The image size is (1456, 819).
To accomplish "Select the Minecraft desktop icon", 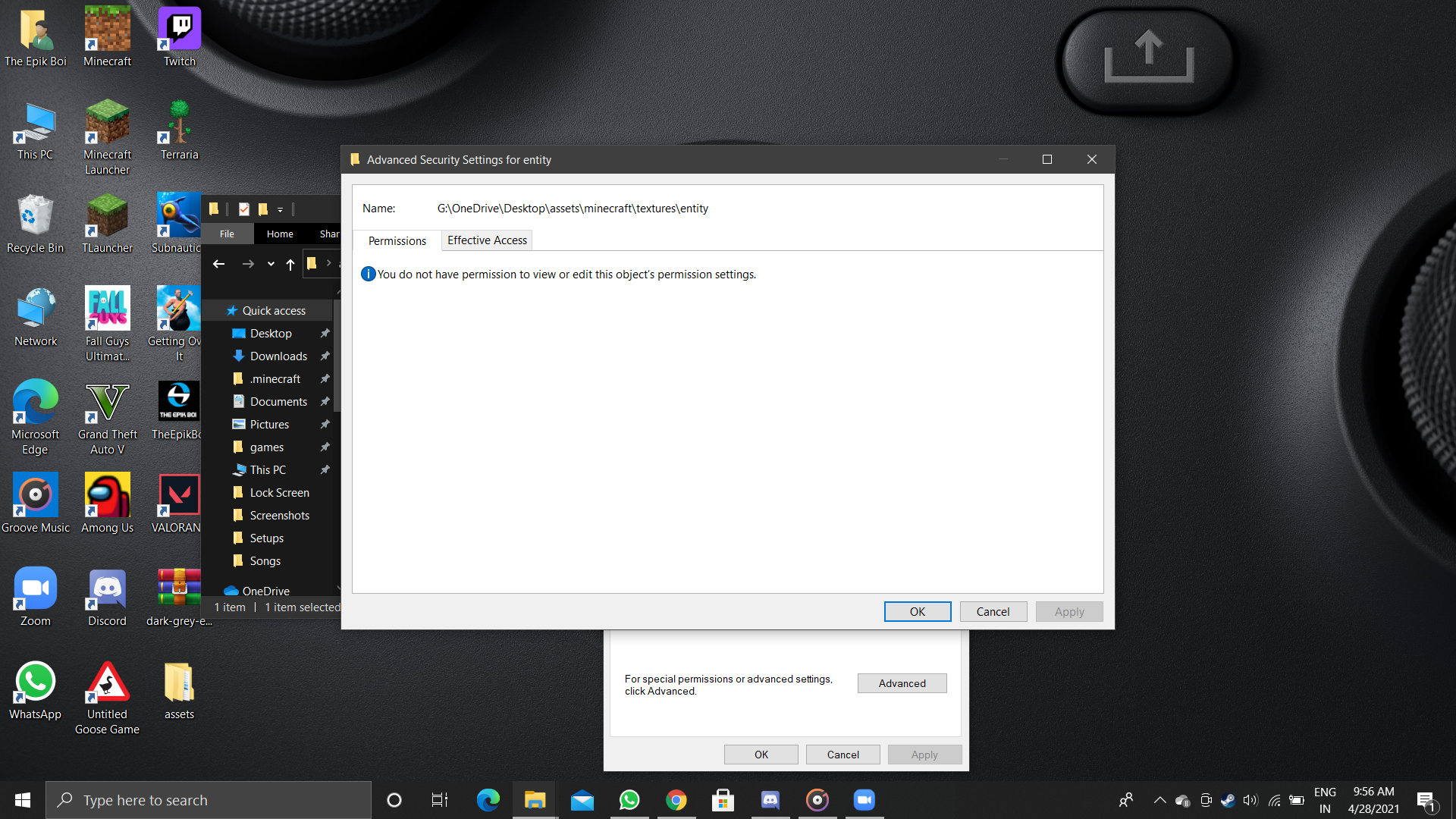I will [107, 36].
